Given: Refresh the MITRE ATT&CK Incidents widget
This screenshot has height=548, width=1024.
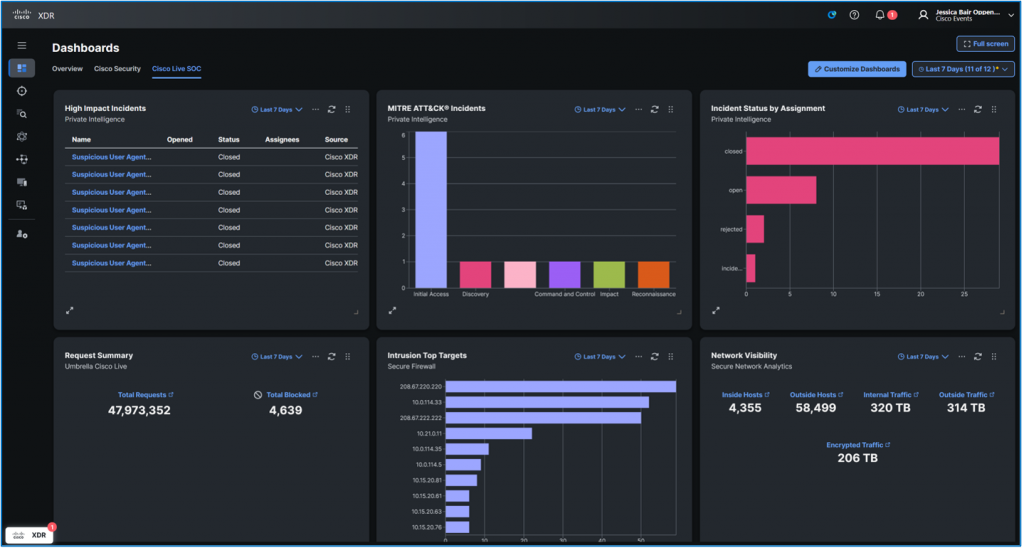Looking at the screenshot, I should tap(654, 109).
